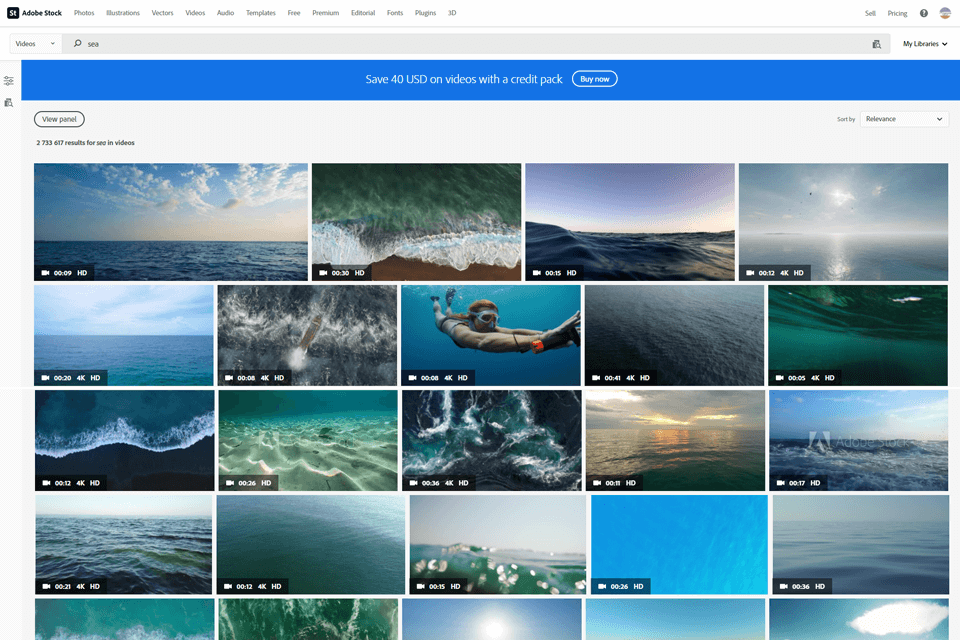Open the 00:41 4K dark water video
The width and height of the screenshot is (960, 640).
click(x=674, y=335)
